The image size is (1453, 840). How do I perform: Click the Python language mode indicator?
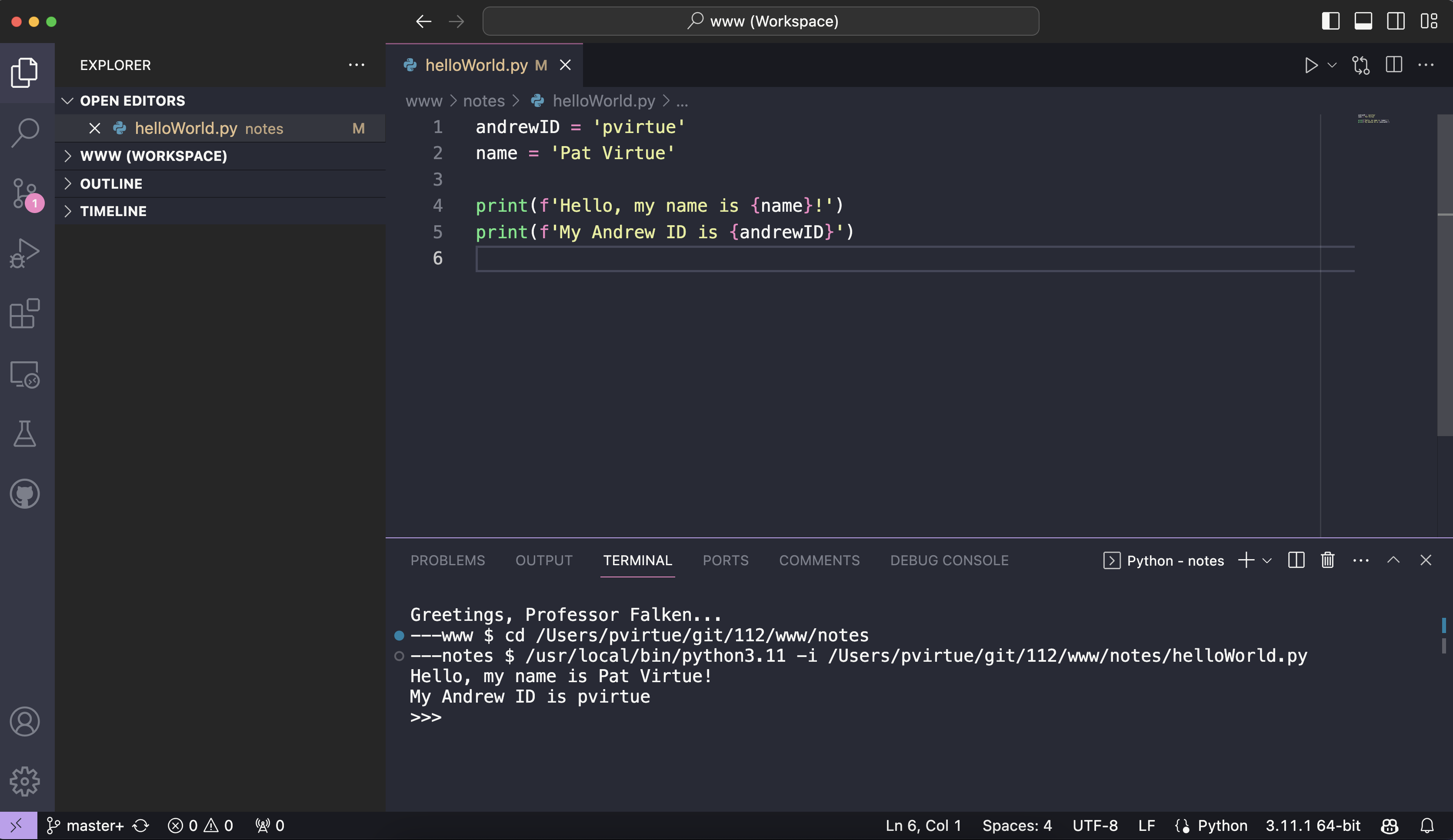click(x=1222, y=826)
